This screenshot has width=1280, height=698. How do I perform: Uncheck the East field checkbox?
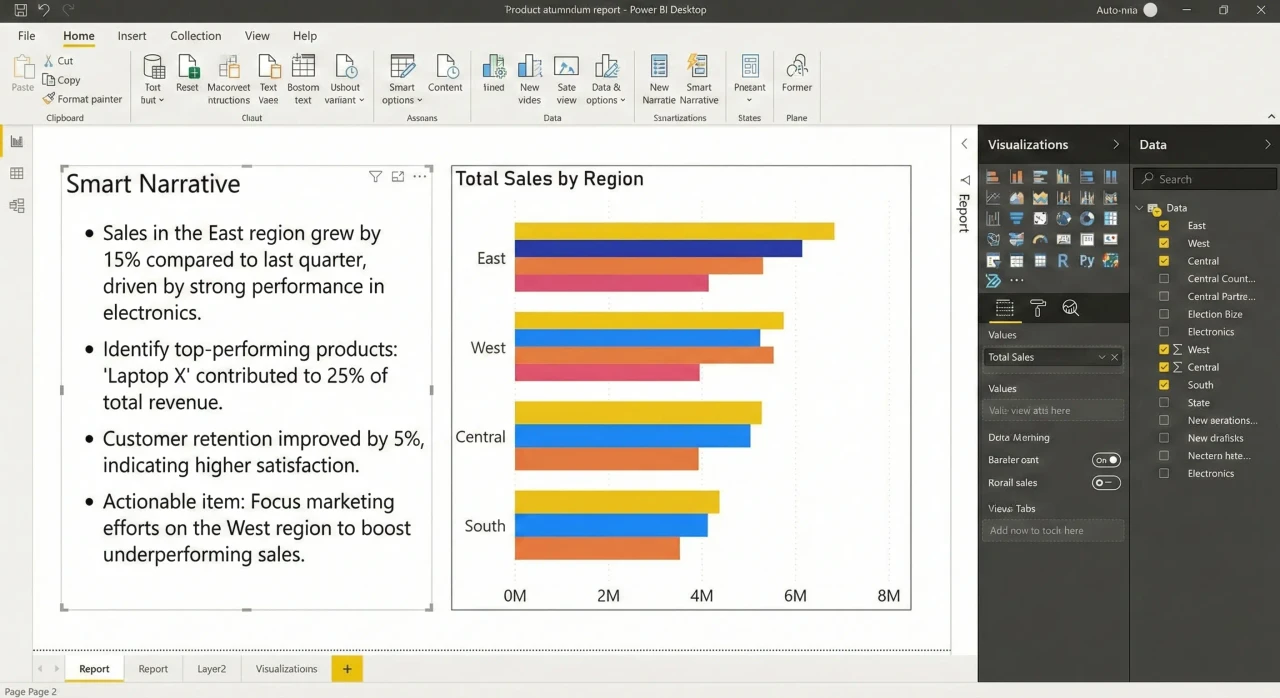(x=1164, y=226)
